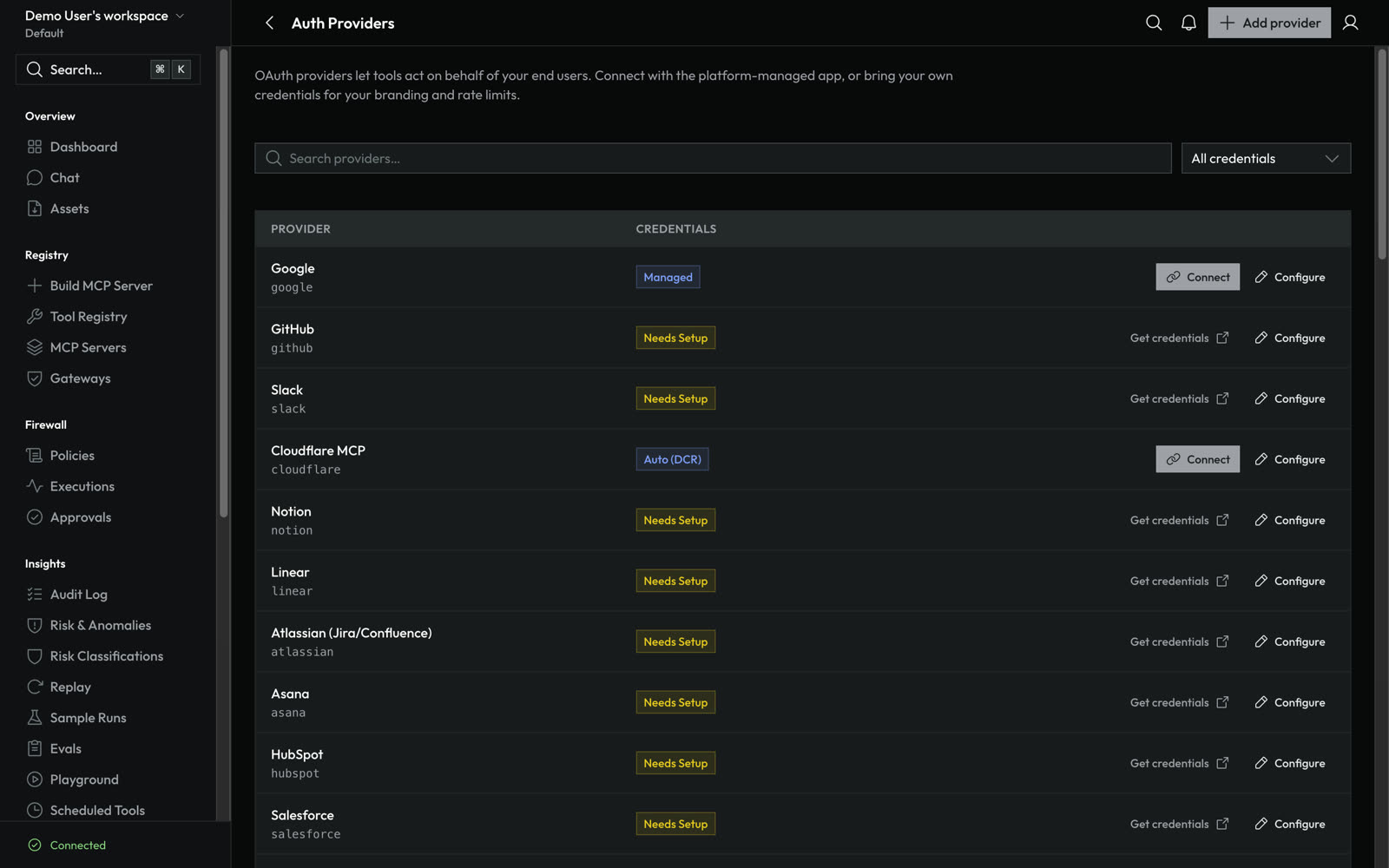Viewport: 1389px width, 868px height.
Task: Get credentials for Slack
Action: tap(1179, 398)
